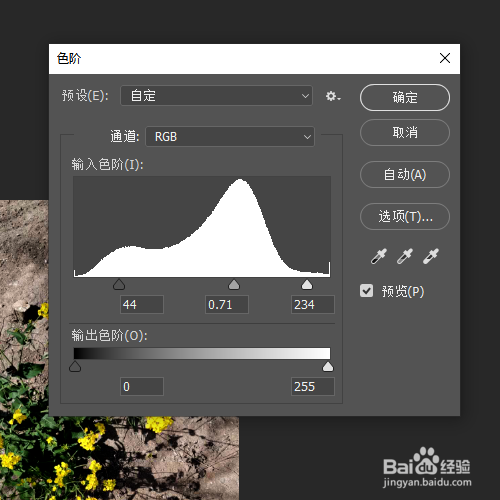Click the 取消 cancel button
The image size is (500, 500).
click(x=405, y=132)
